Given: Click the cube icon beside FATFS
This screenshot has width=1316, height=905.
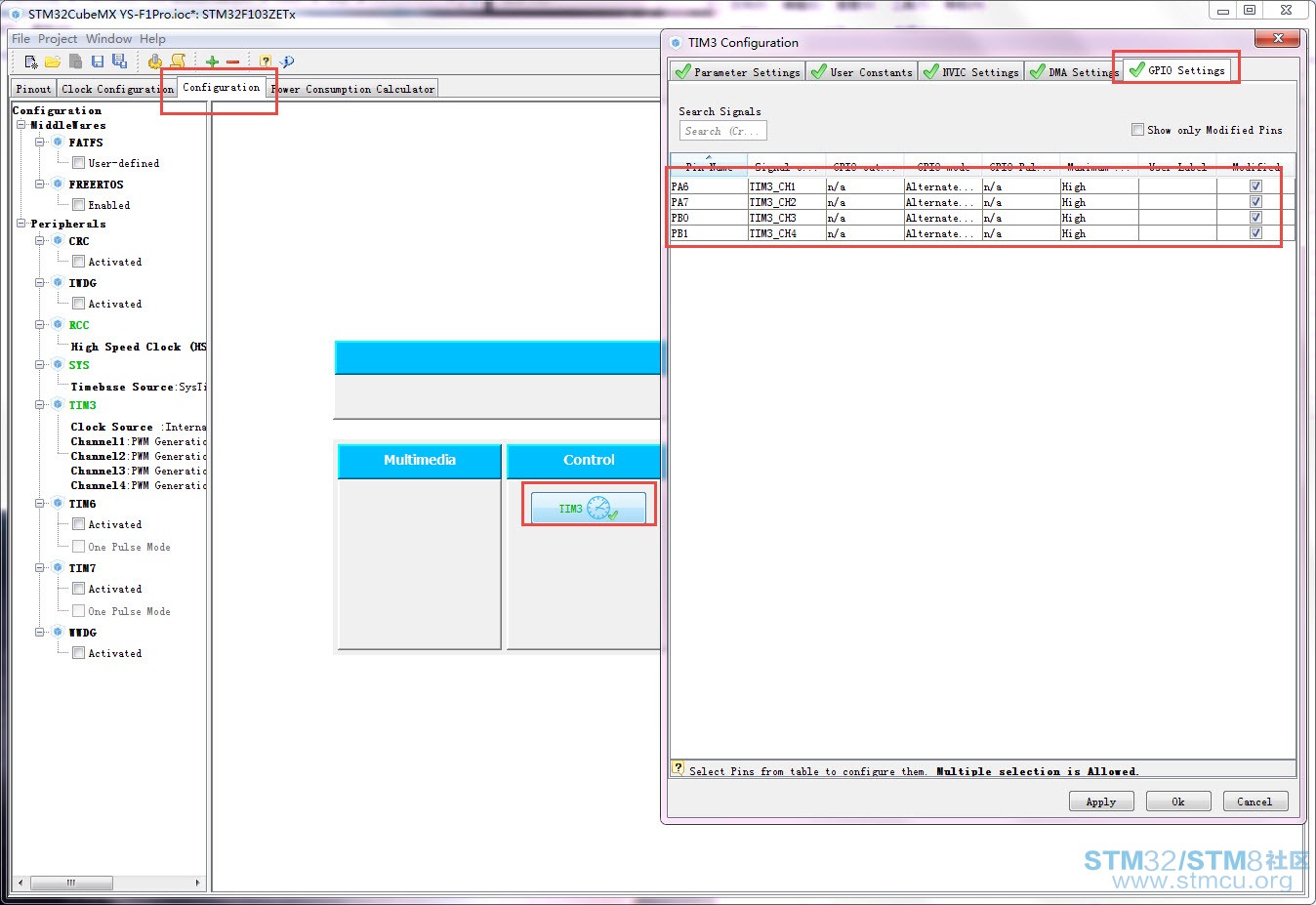Looking at the screenshot, I should (58, 142).
